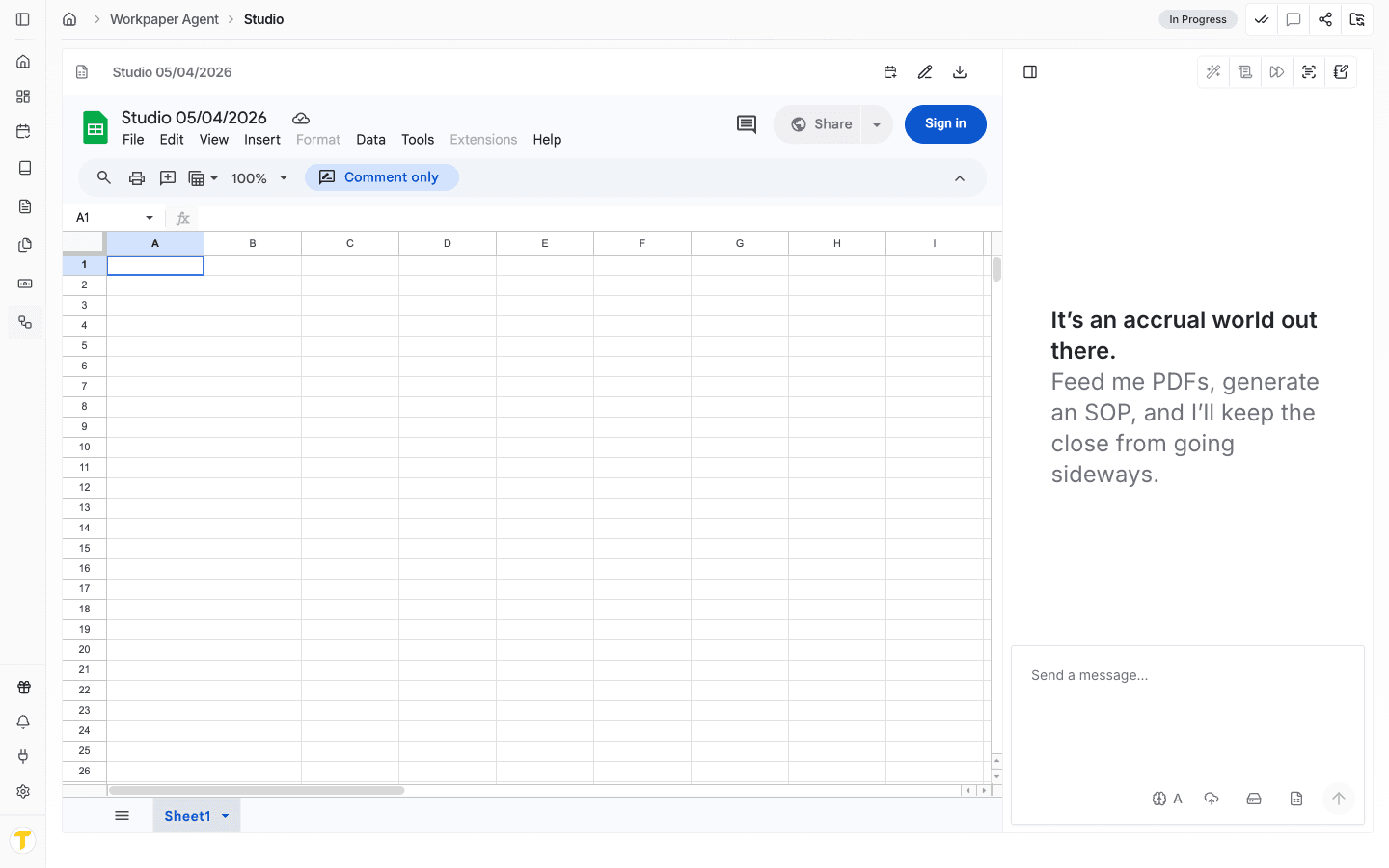Open the View menu
The height and width of the screenshot is (868, 1389).
click(214, 140)
